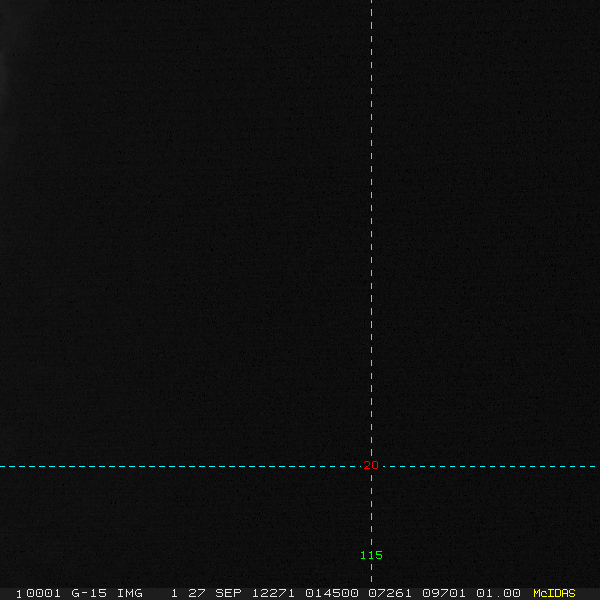The image size is (600, 600).
Task: Click the dark image area right of longitude line
Action: [486, 230]
